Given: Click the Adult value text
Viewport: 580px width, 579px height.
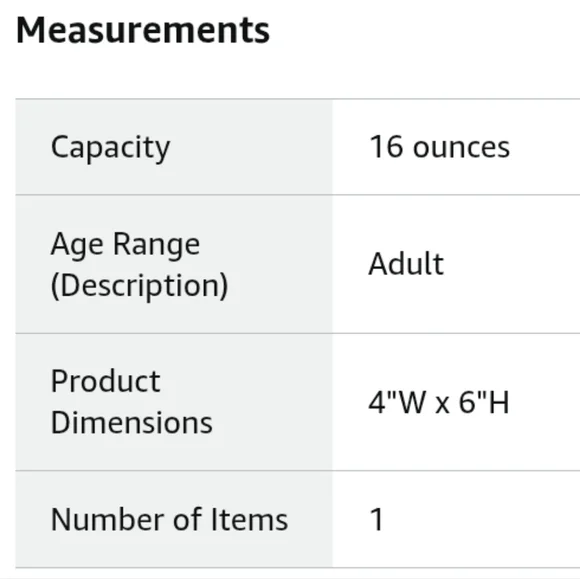Looking at the screenshot, I should tap(406, 264).
